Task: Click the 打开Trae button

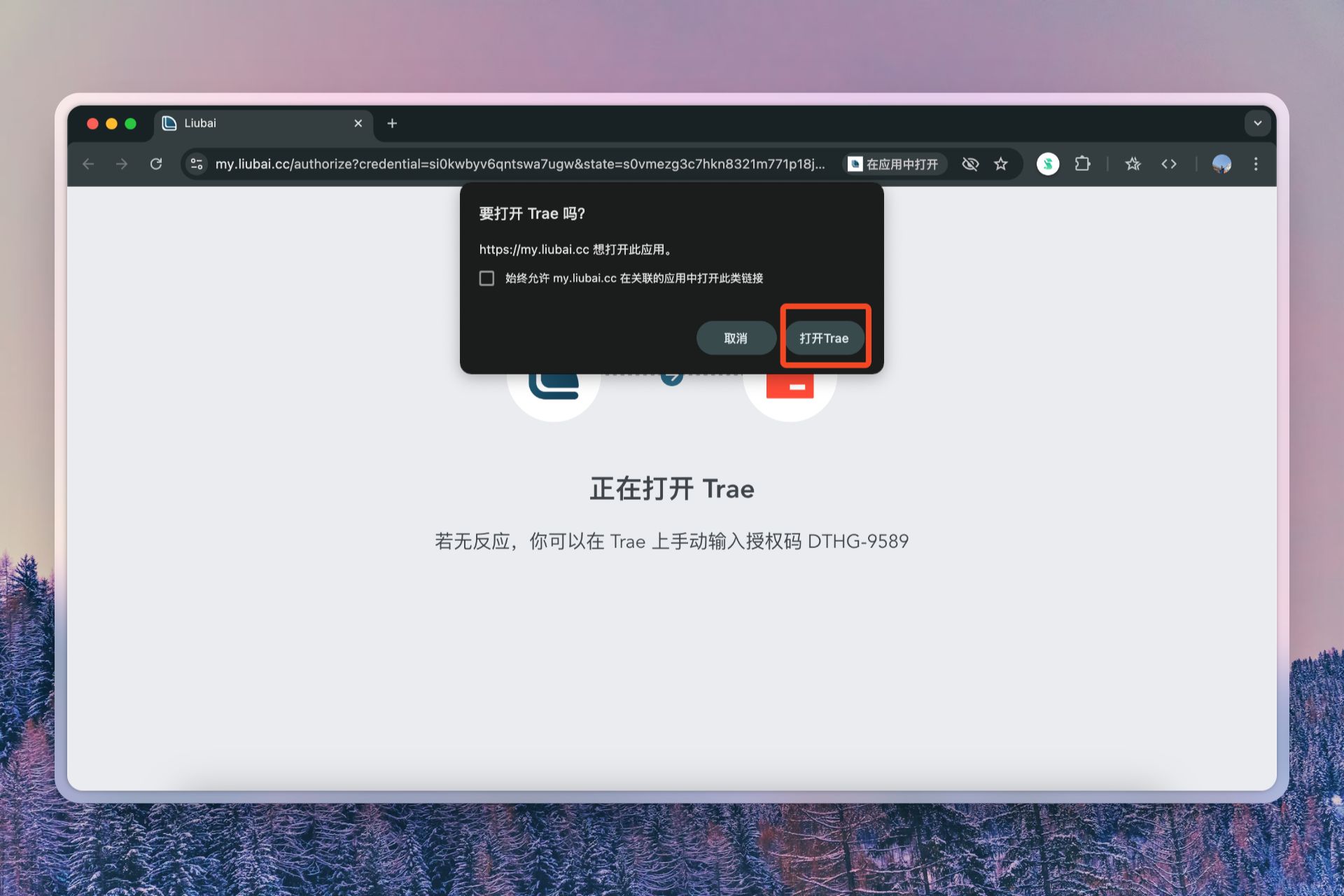Action: (x=824, y=338)
